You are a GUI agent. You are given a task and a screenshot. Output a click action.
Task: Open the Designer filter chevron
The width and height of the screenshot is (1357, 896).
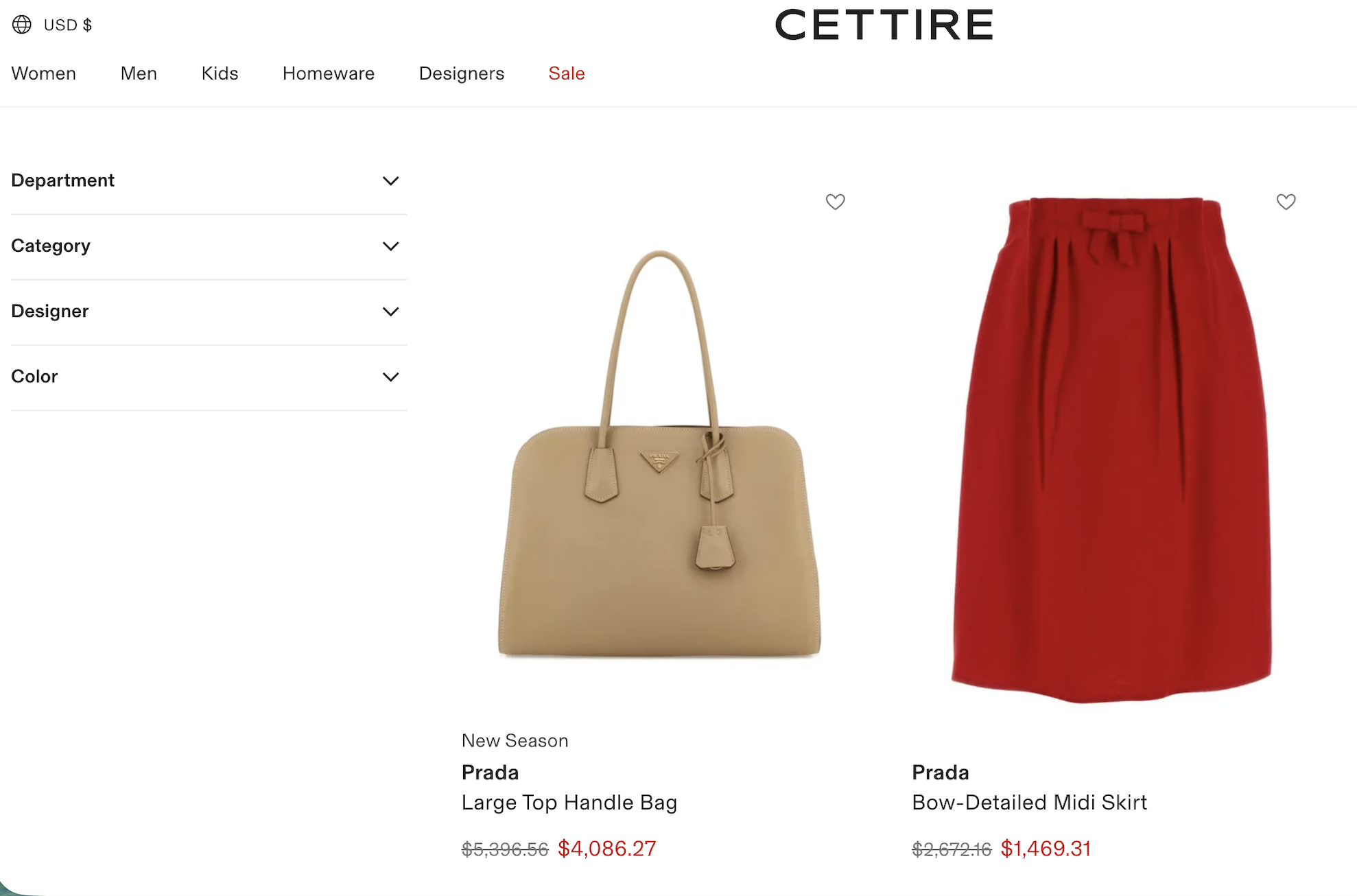point(390,311)
